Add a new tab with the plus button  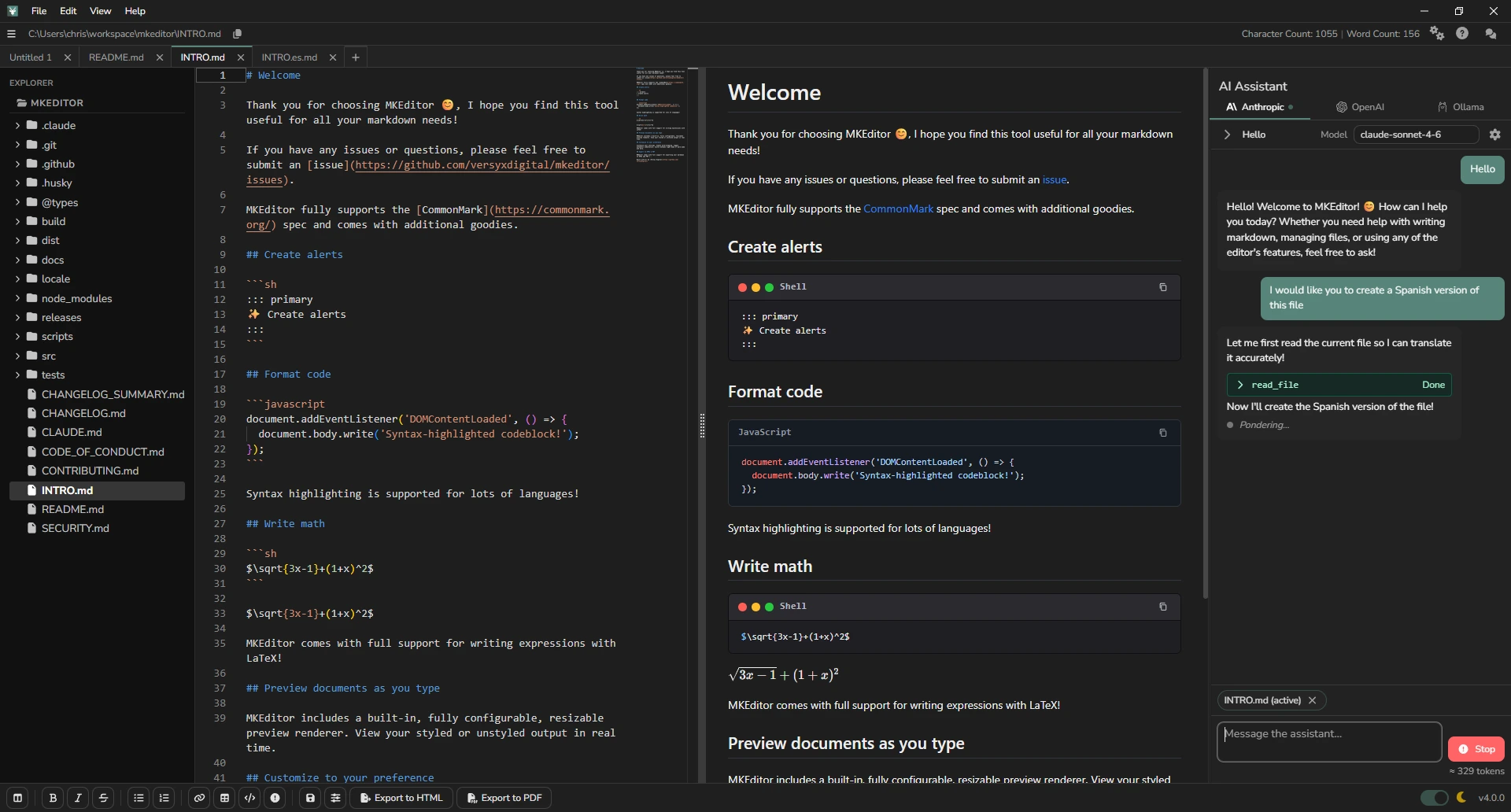(x=356, y=57)
